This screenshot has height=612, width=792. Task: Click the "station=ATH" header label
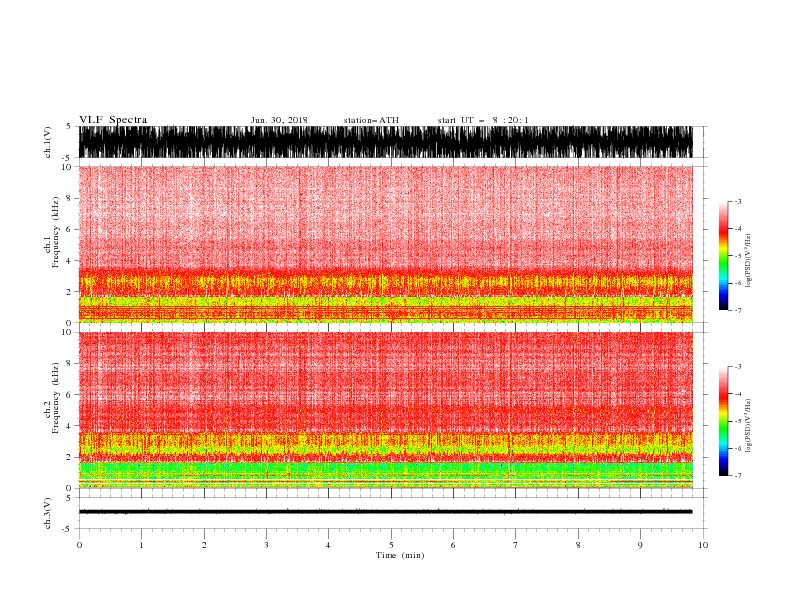coord(371,120)
